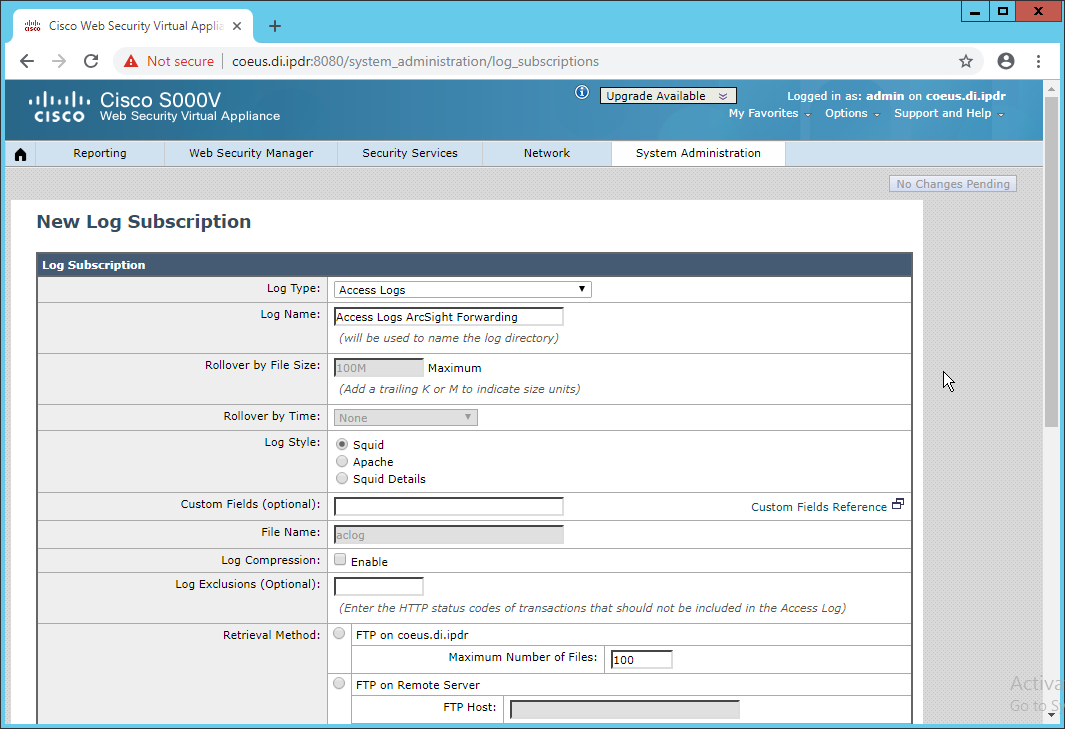
Task: Open Custom Fields Reference popup icon
Action: click(897, 505)
